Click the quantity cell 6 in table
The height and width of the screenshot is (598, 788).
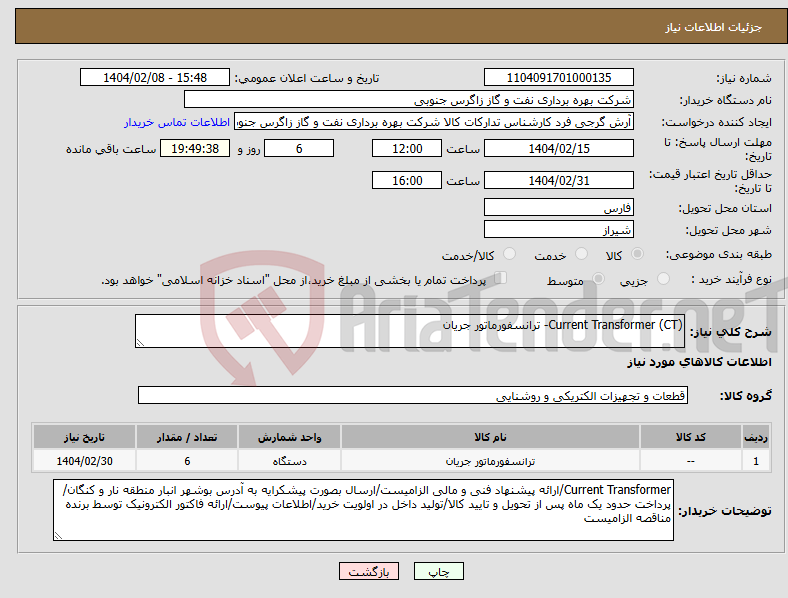[x=187, y=461]
